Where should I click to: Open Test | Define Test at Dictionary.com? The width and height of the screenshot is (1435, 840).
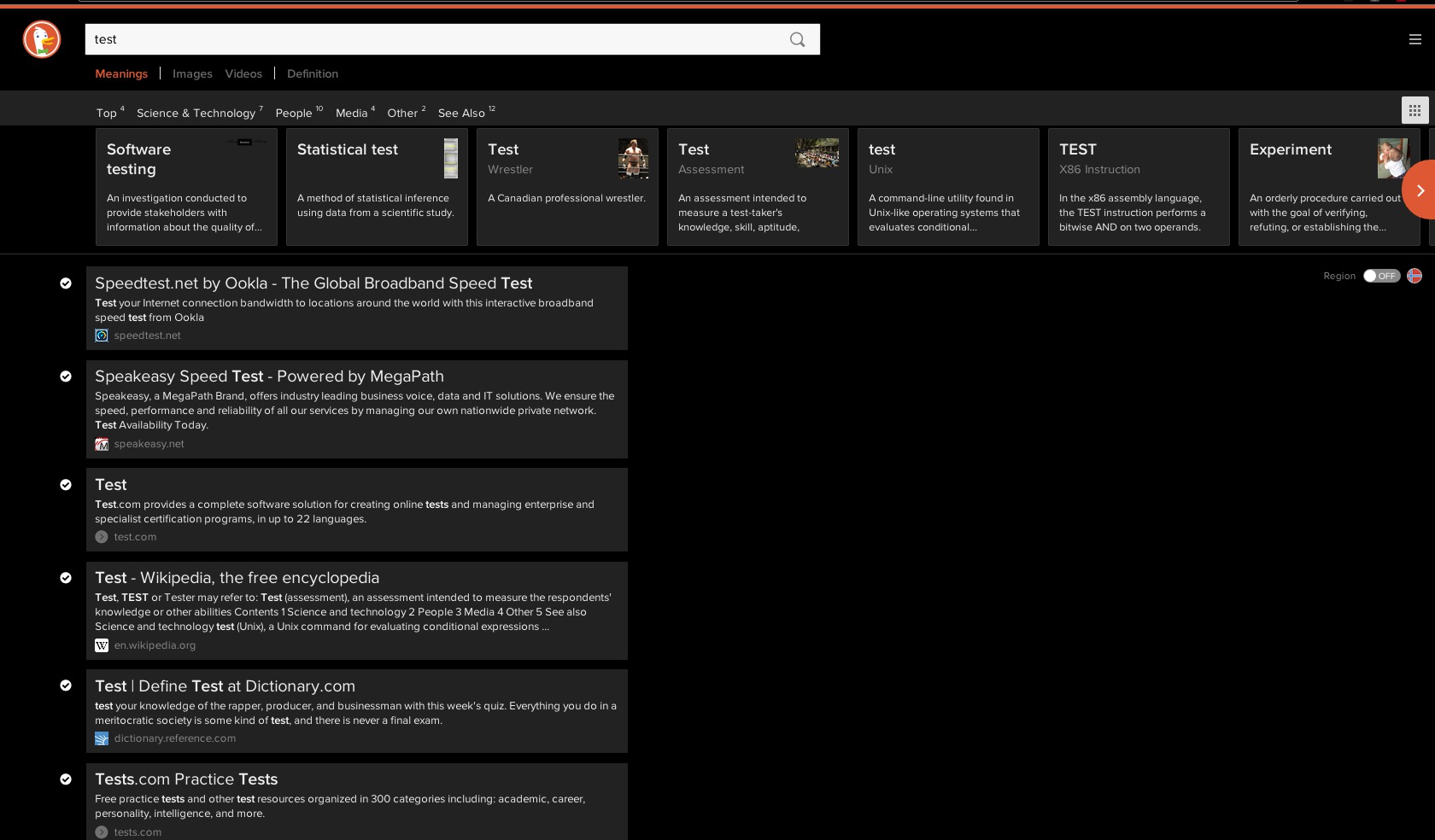tap(225, 686)
